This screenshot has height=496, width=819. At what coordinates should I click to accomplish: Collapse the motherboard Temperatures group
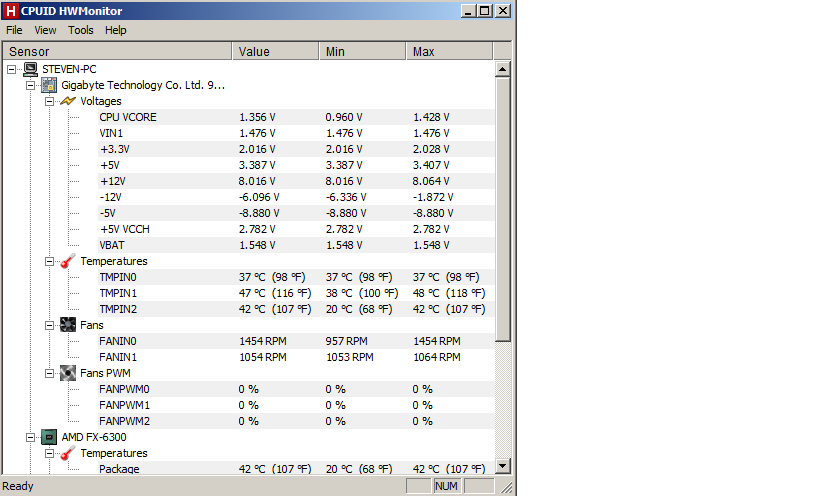point(49,261)
